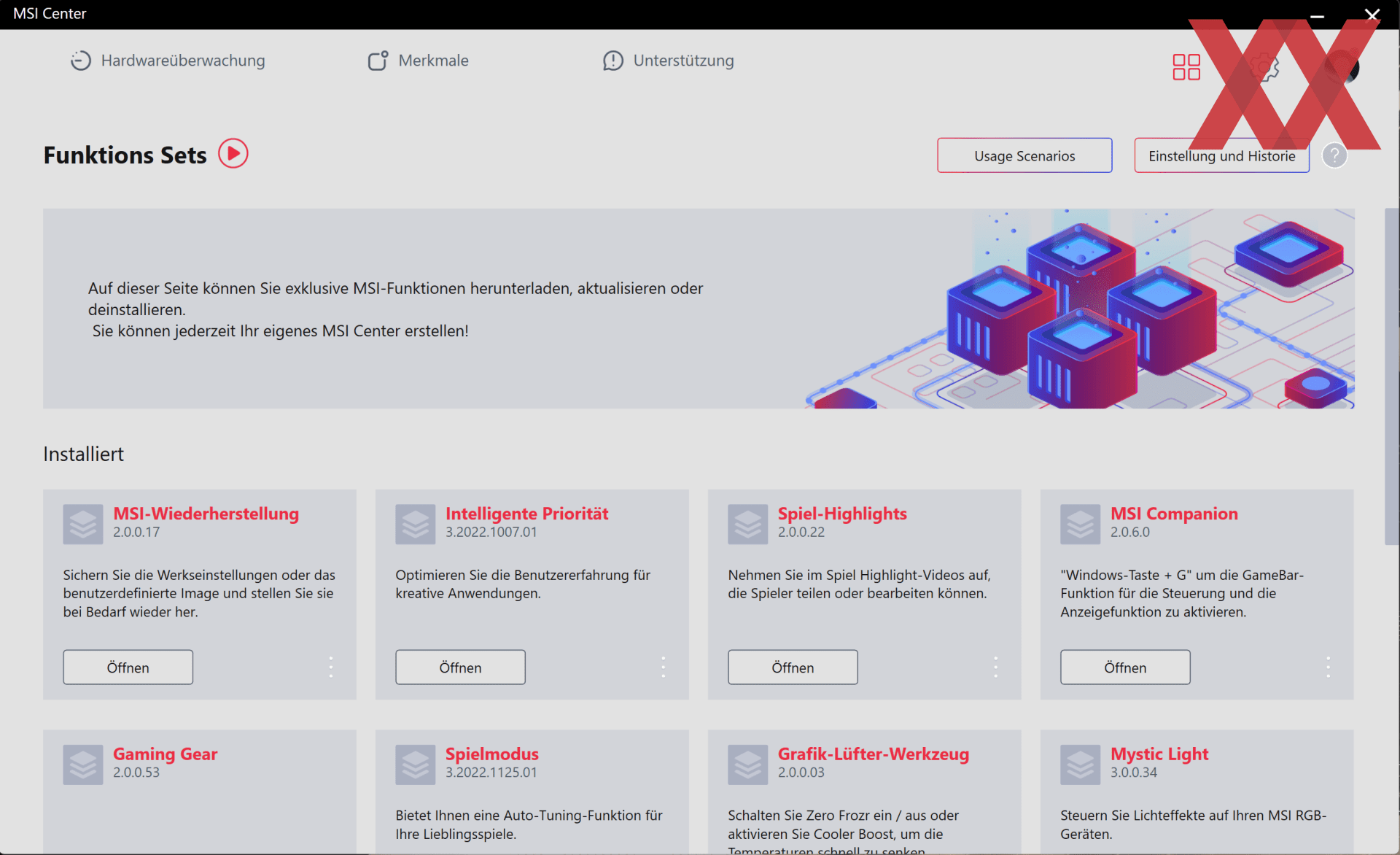The image size is (1400, 855).
Task: Select the MSI-Wiederherstellung title
Action: [206, 514]
